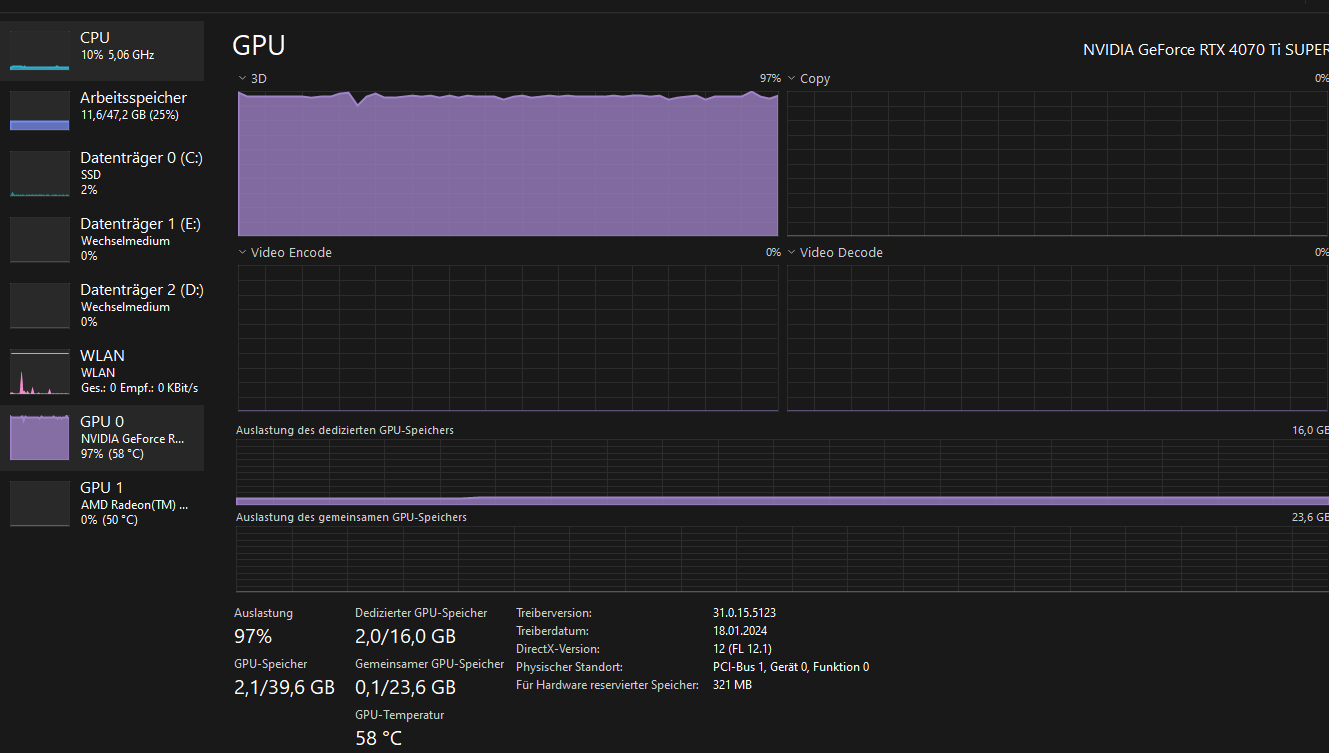Click the Arbeitsspeicher mini graph thumbnail
The image size is (1329, 753).
click(40, 111)
